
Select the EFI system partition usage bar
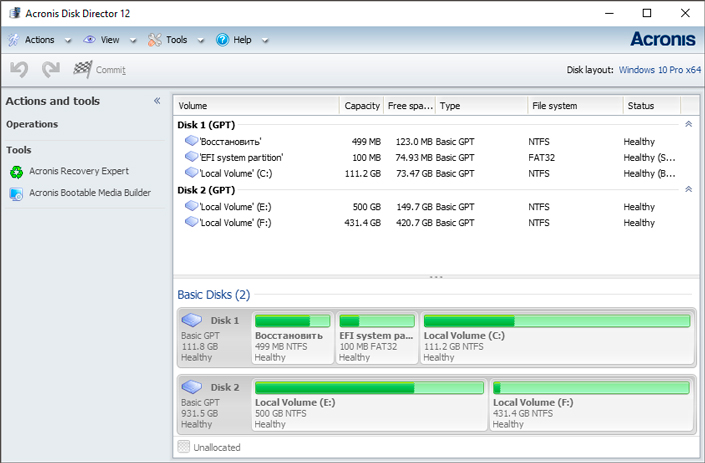pyautogui.click(x=377, y=321)
